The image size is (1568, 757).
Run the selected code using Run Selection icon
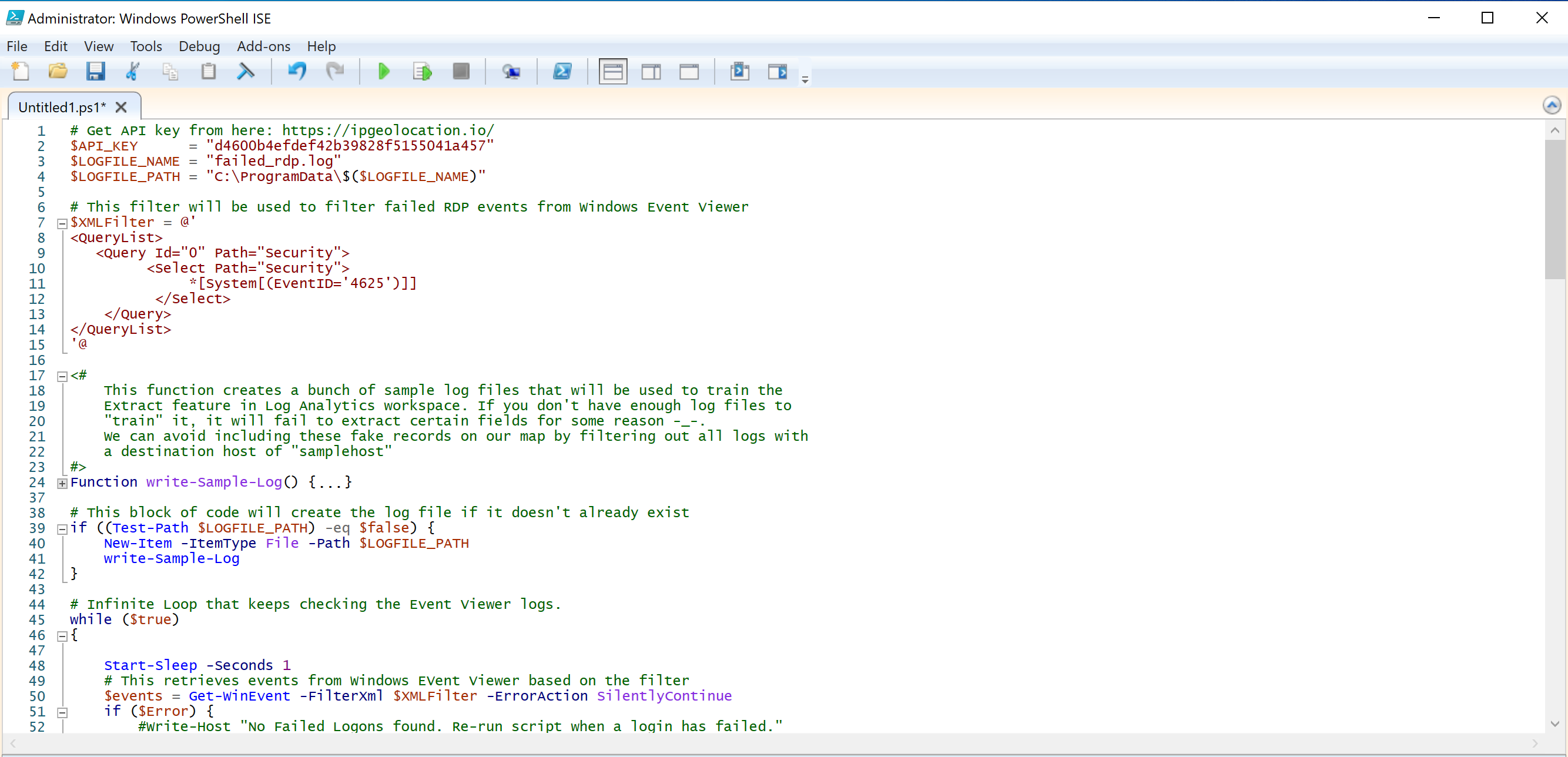421,71
